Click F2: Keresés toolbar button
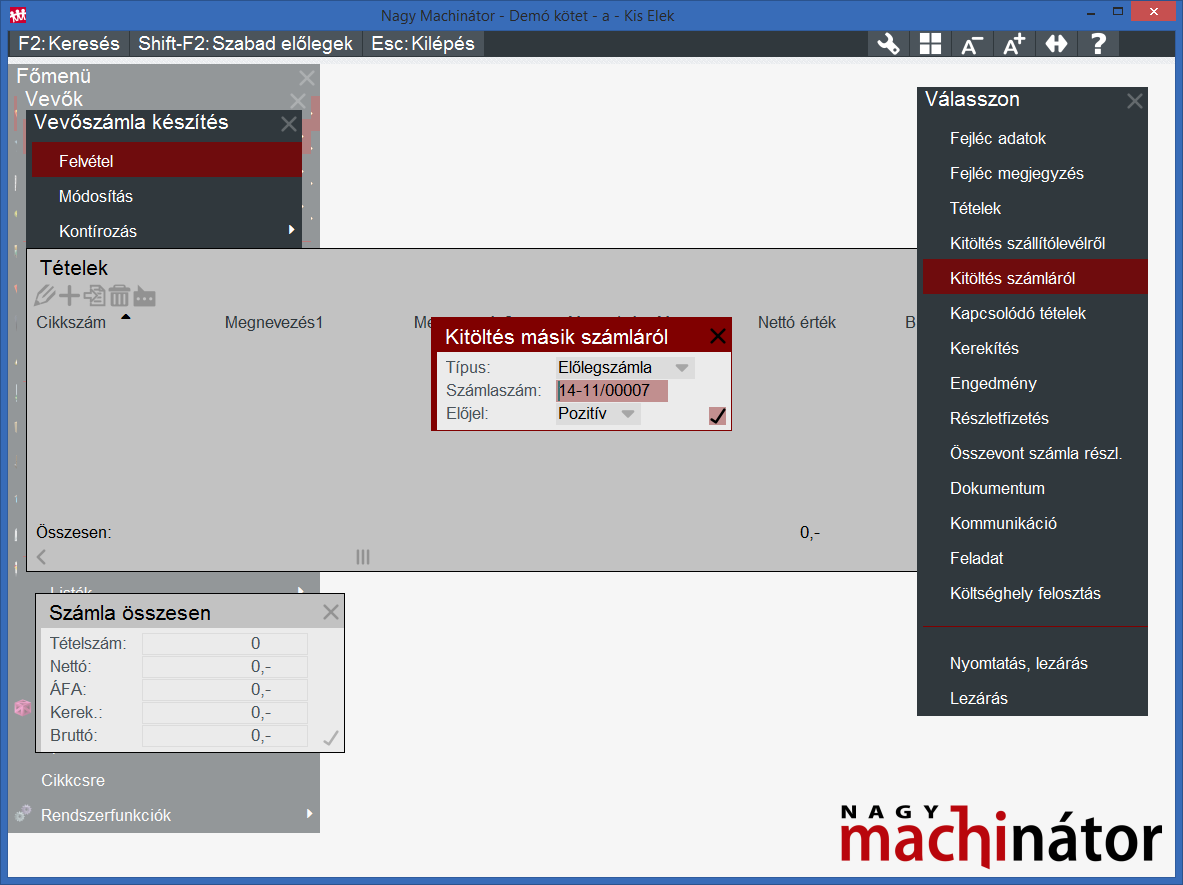The height and width of the screenshot is (885, 1183). (x=69, y=44)
